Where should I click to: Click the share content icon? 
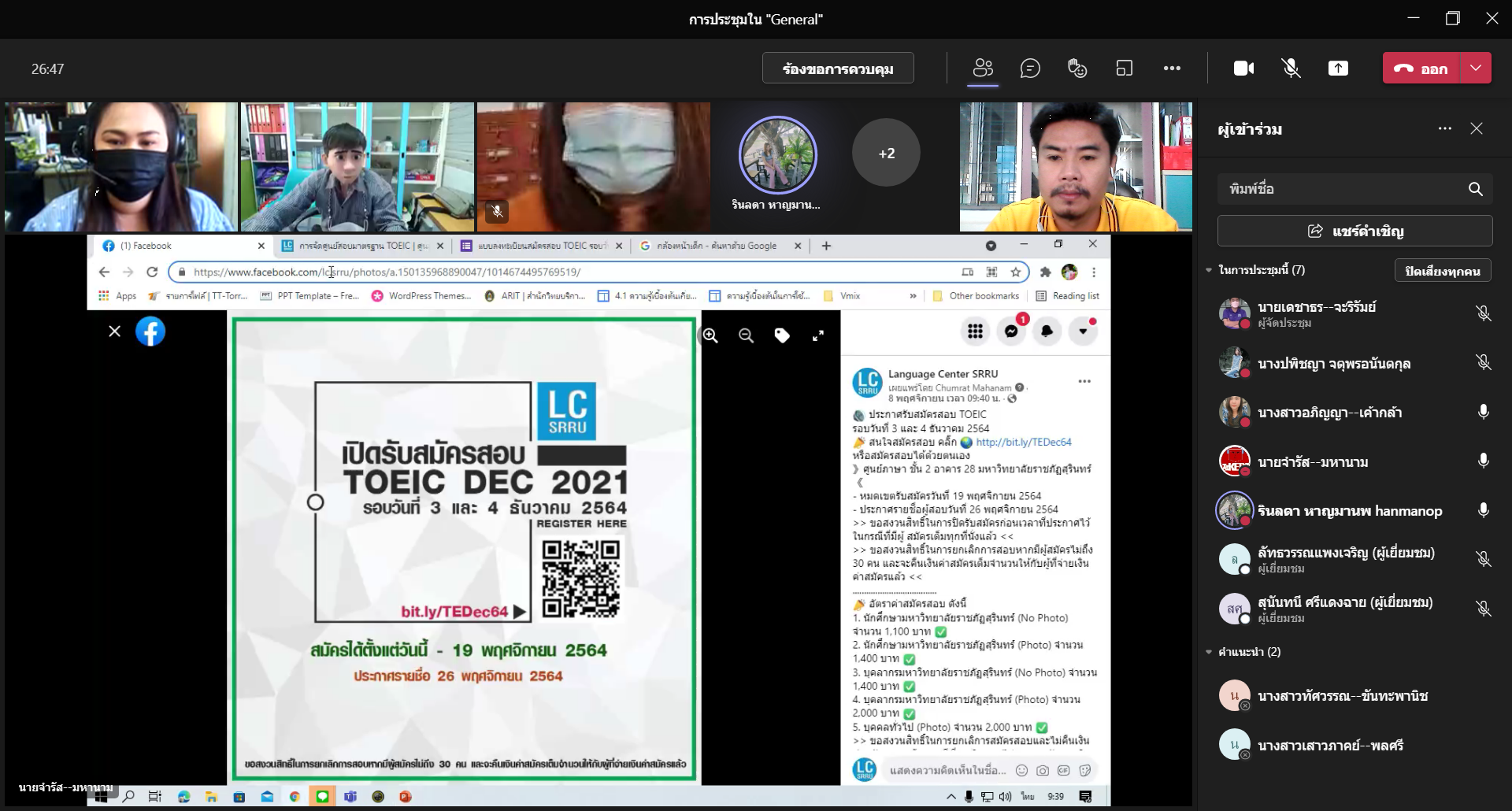(1338, 69)
